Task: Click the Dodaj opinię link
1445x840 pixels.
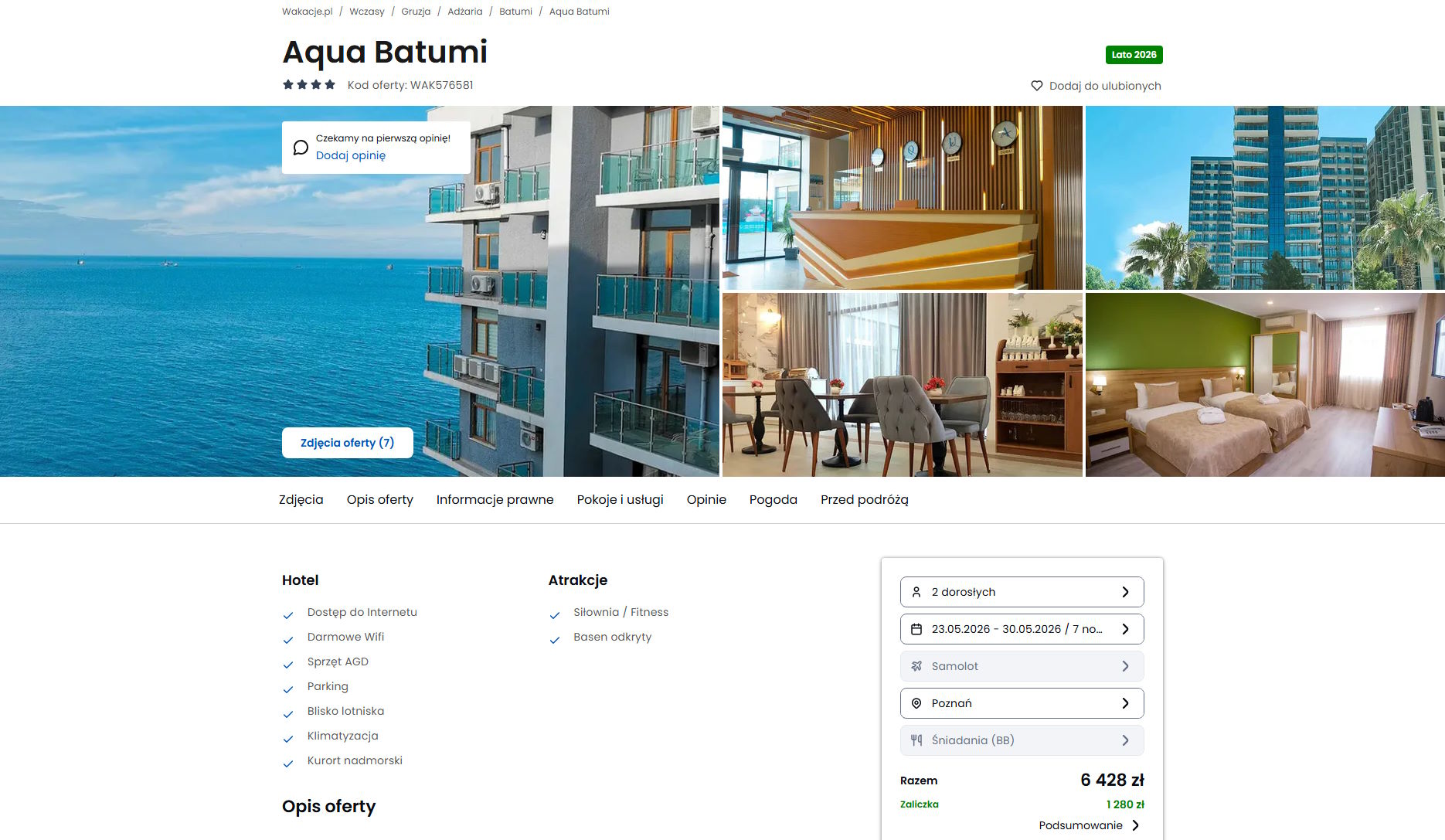Action: pyautogui.click(x=351, y=155)
